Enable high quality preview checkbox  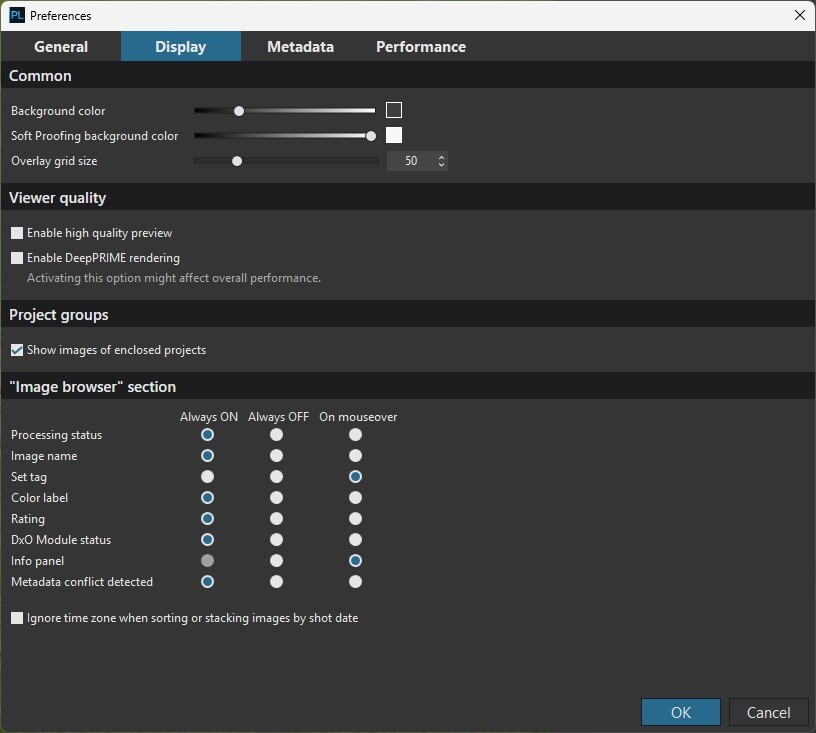point(17,233)
